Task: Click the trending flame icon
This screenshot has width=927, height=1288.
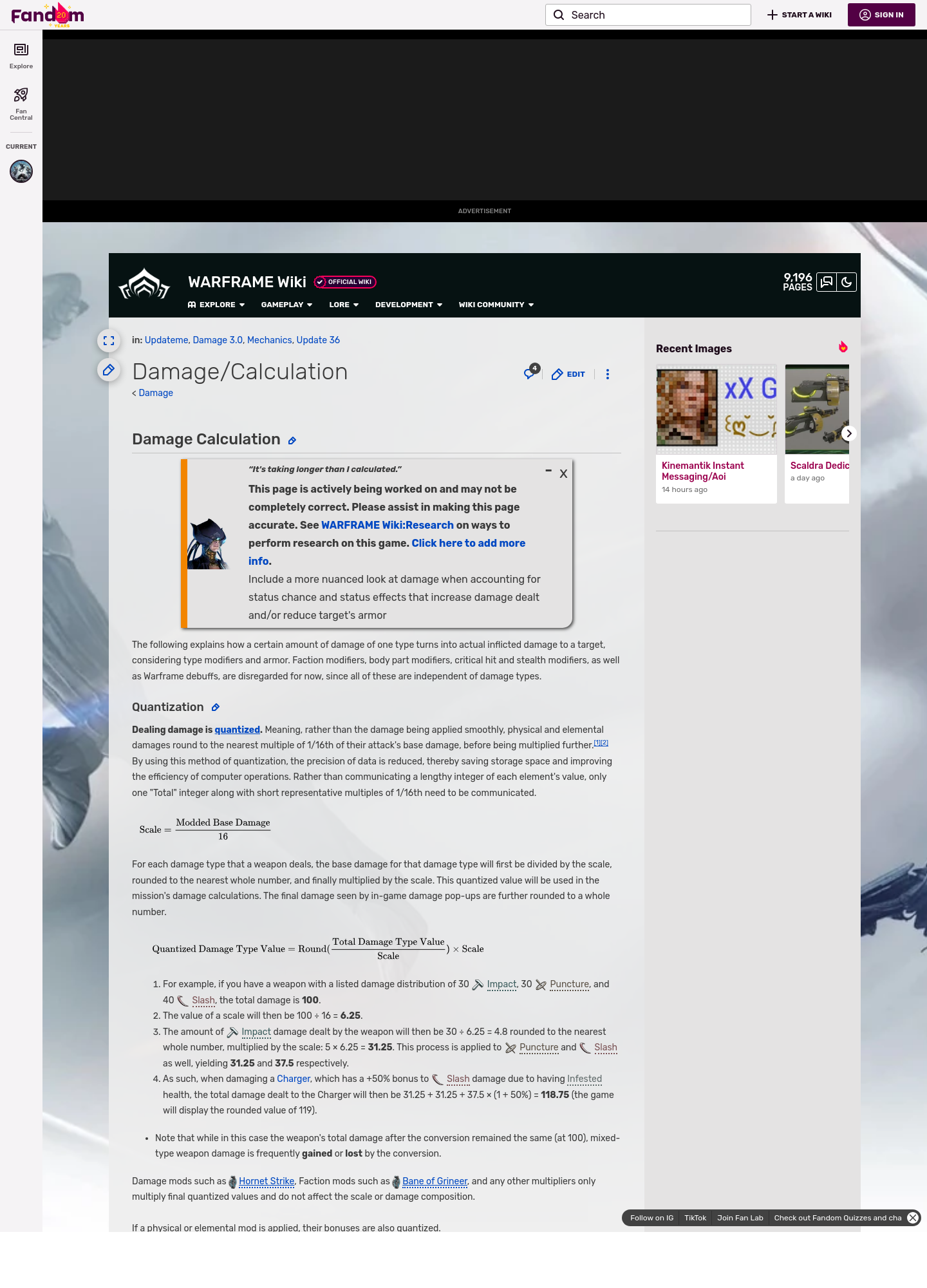Action: 843,347
